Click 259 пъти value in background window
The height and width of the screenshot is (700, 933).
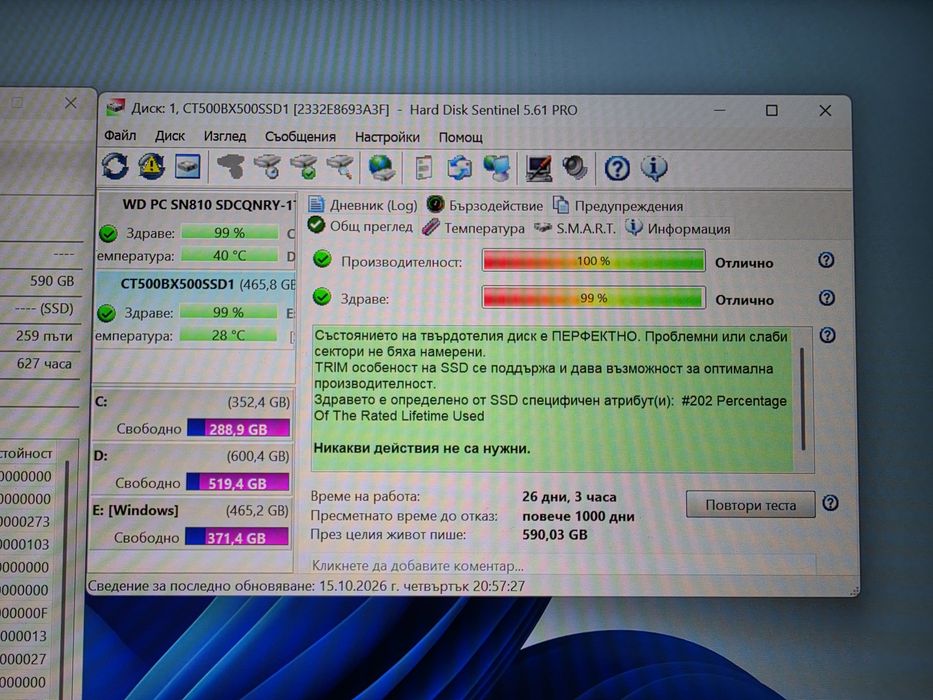click(44, 336)
